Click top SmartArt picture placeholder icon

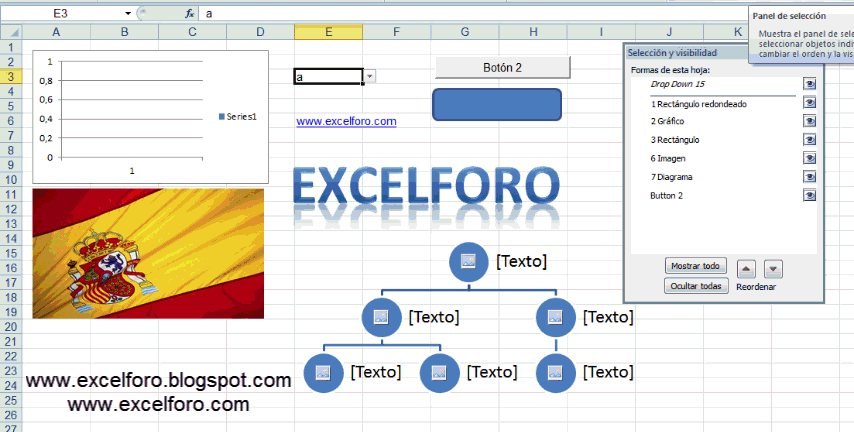tap(468, 261)
